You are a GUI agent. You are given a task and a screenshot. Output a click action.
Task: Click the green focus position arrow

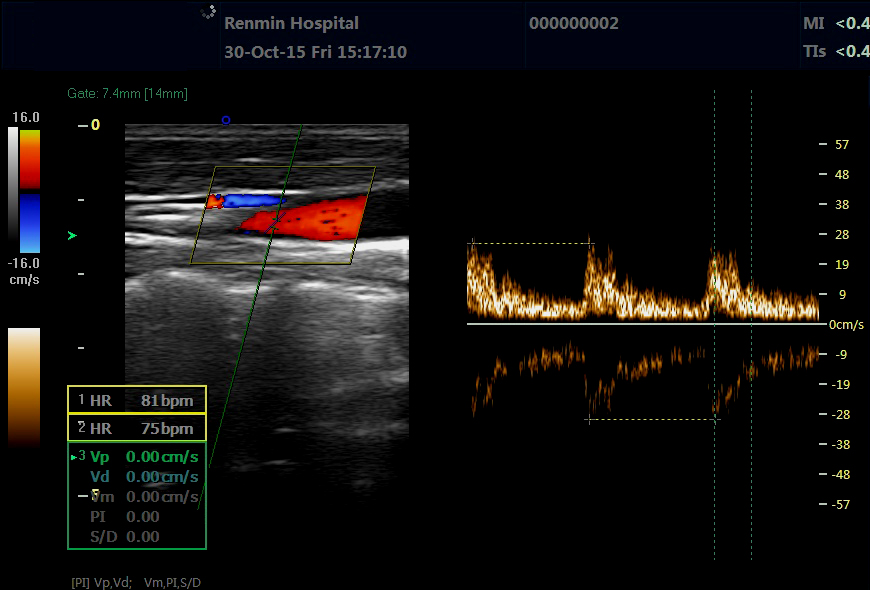point(71,235)
